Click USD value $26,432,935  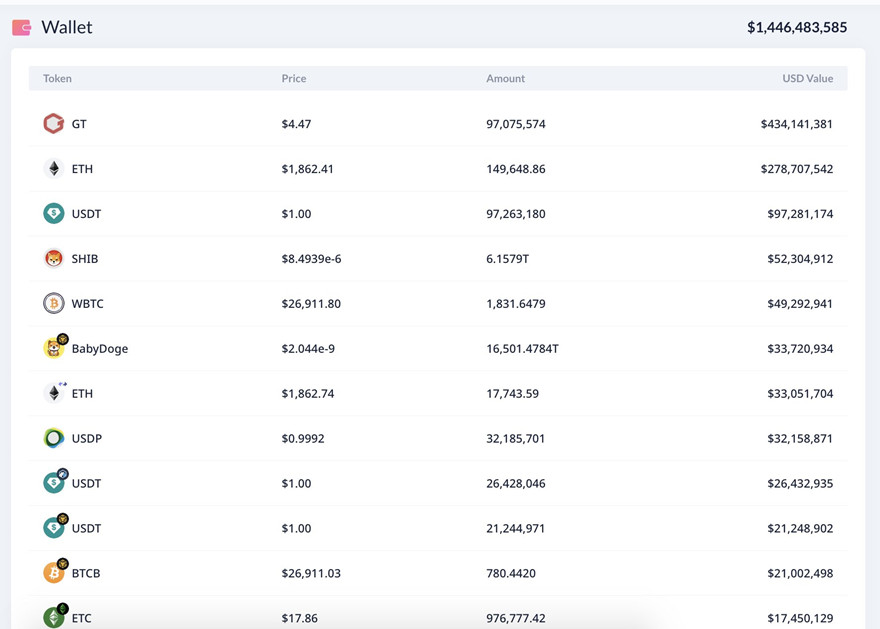pyautogui.click(x=800, y=483)
